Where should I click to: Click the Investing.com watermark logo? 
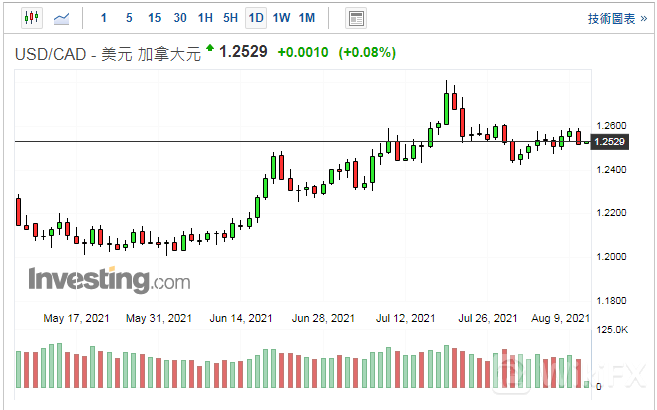pos(108,279)
